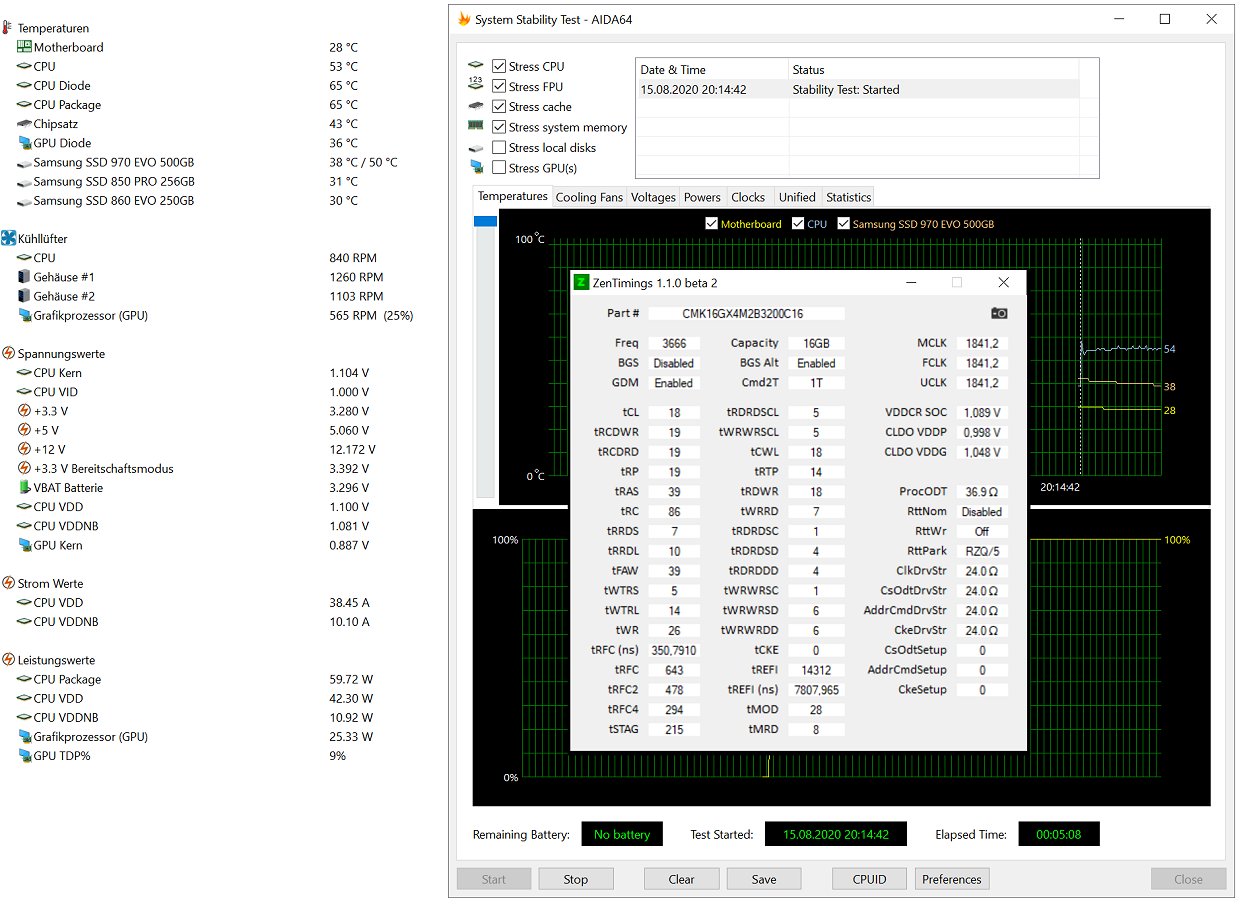This screenshot has height=906, width=1245.
Task: Select the Temperatures tab
Action: (x=512, y=196)
